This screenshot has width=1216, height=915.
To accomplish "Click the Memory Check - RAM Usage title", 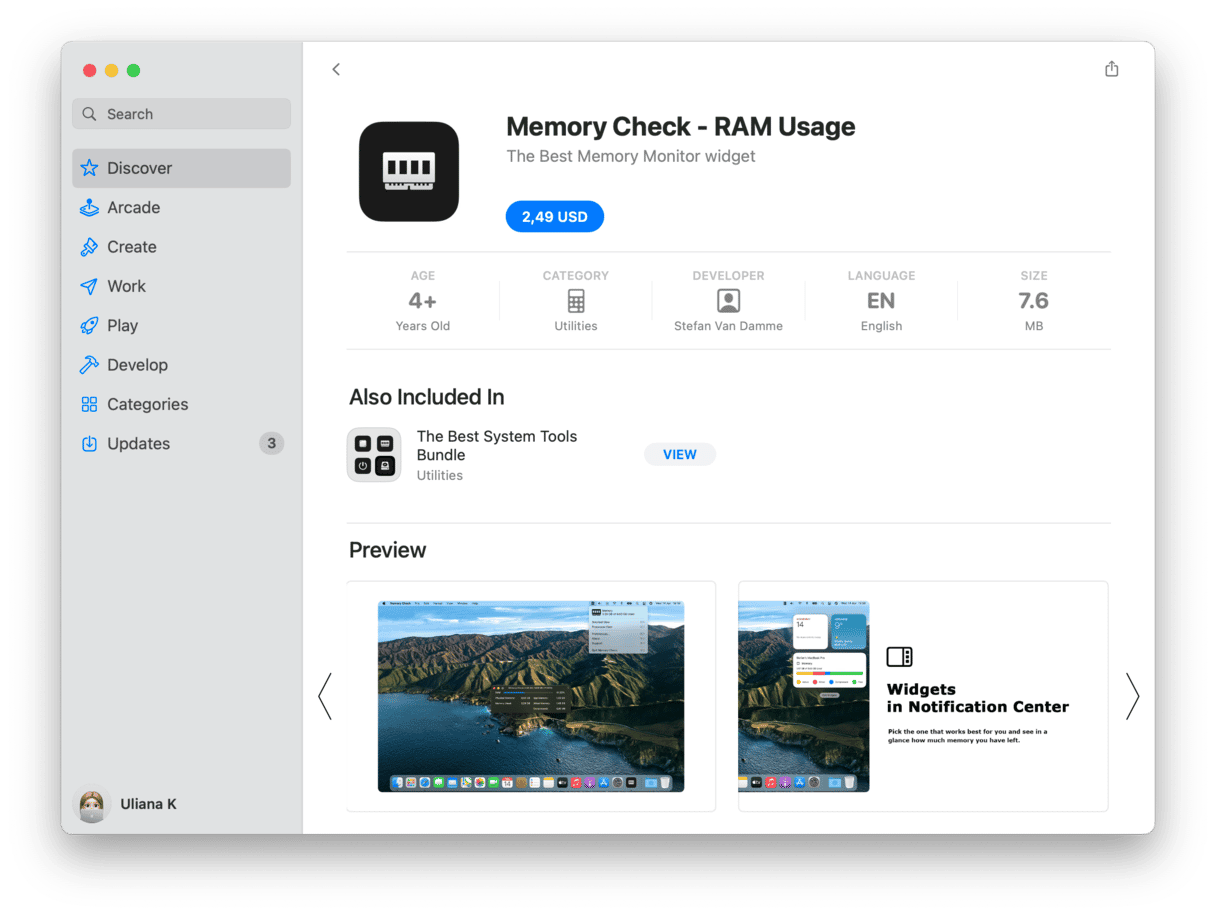I will [681, 127].
